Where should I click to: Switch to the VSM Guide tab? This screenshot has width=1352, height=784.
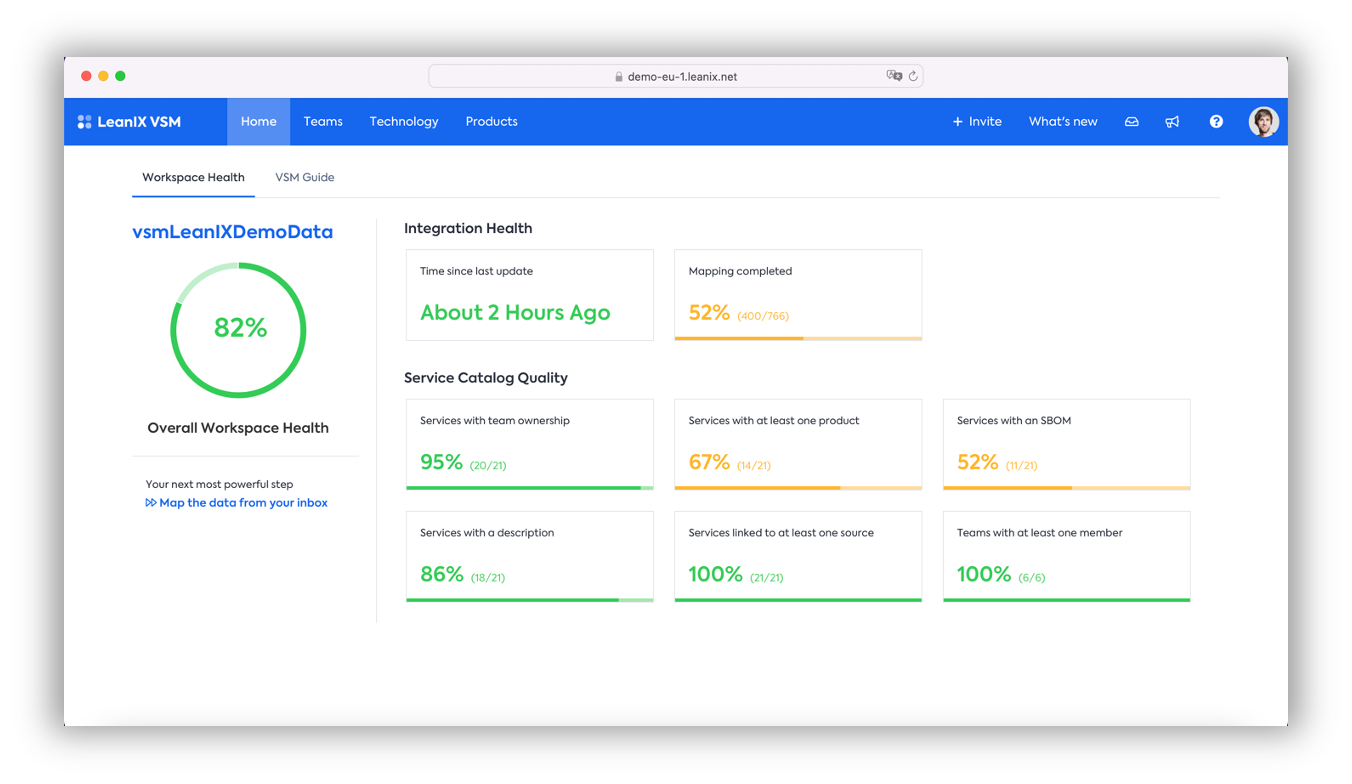tap(305, 177)
